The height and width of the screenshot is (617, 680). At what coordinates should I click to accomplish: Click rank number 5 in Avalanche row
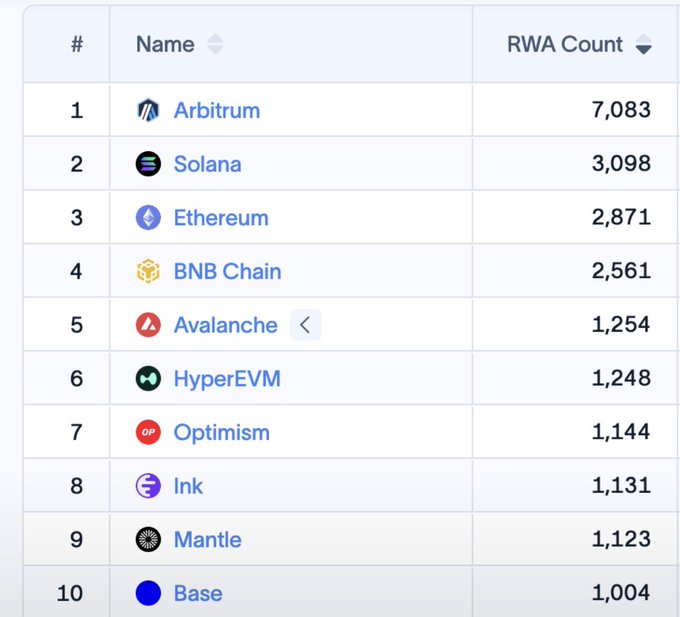(x=77, y=325)
